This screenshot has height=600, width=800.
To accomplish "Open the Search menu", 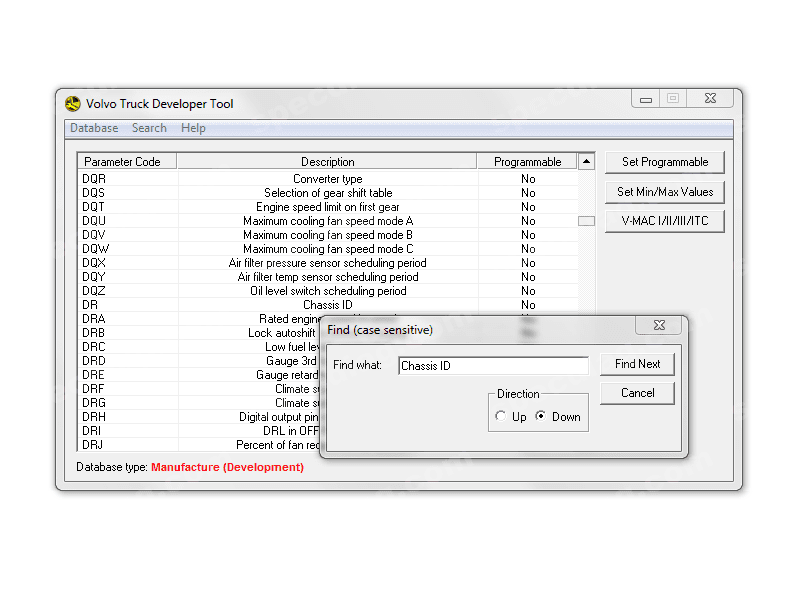I will pos(149,128).
